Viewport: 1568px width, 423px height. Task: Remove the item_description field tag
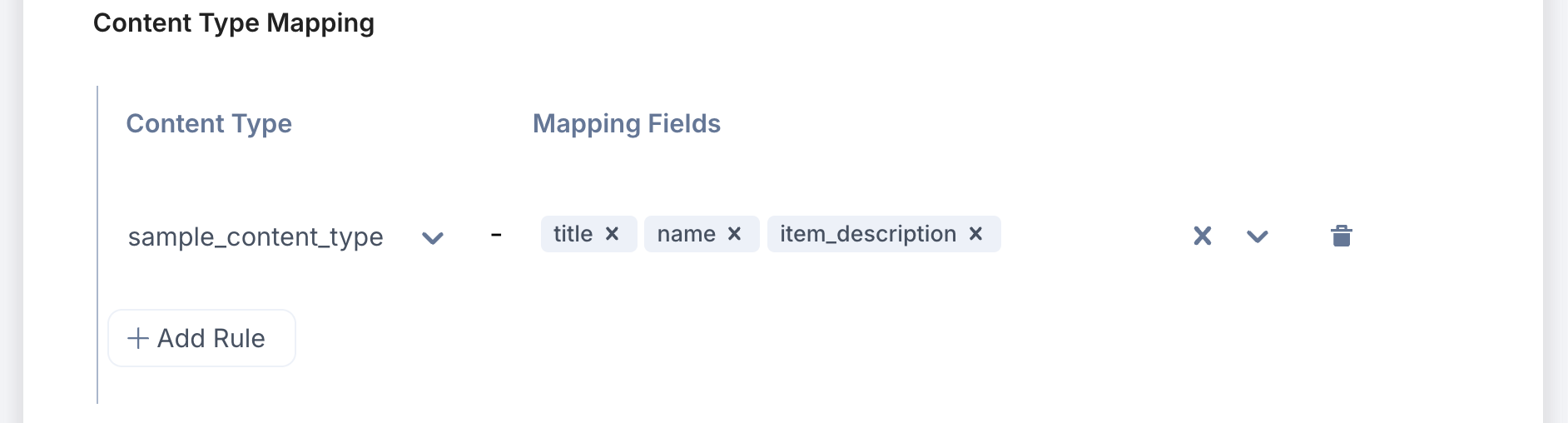coord(975,234)
